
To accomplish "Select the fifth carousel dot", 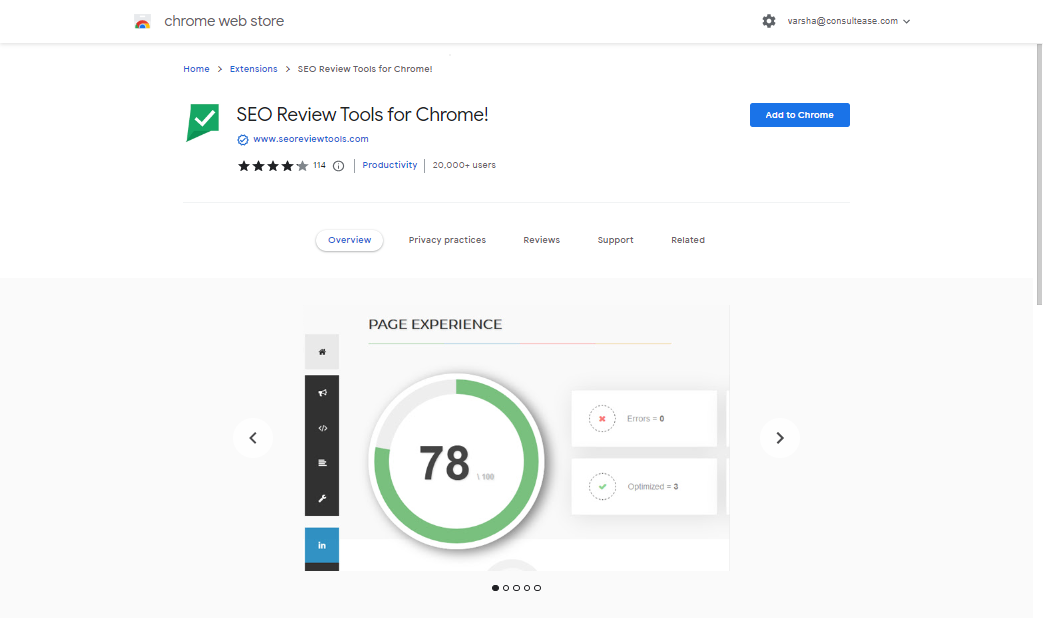I will pos(538,588).
